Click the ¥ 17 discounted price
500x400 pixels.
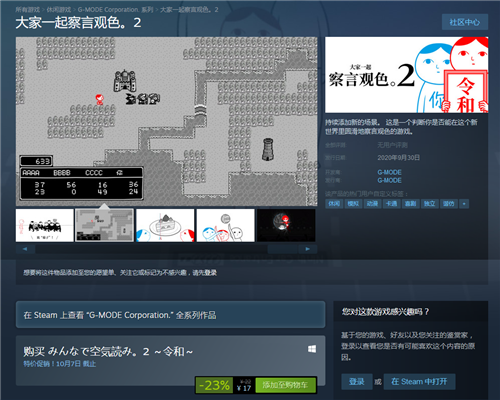pyautogui.click(x=244, y=388)
